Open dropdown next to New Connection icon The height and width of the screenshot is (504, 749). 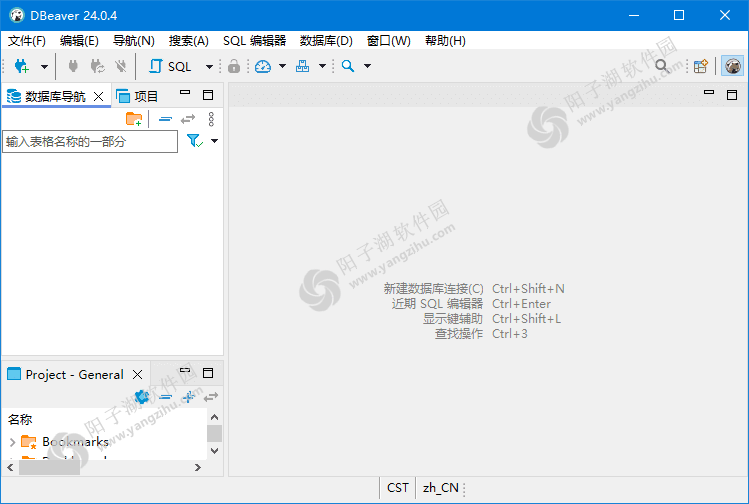pyautogui.click(x=44, y=66)
